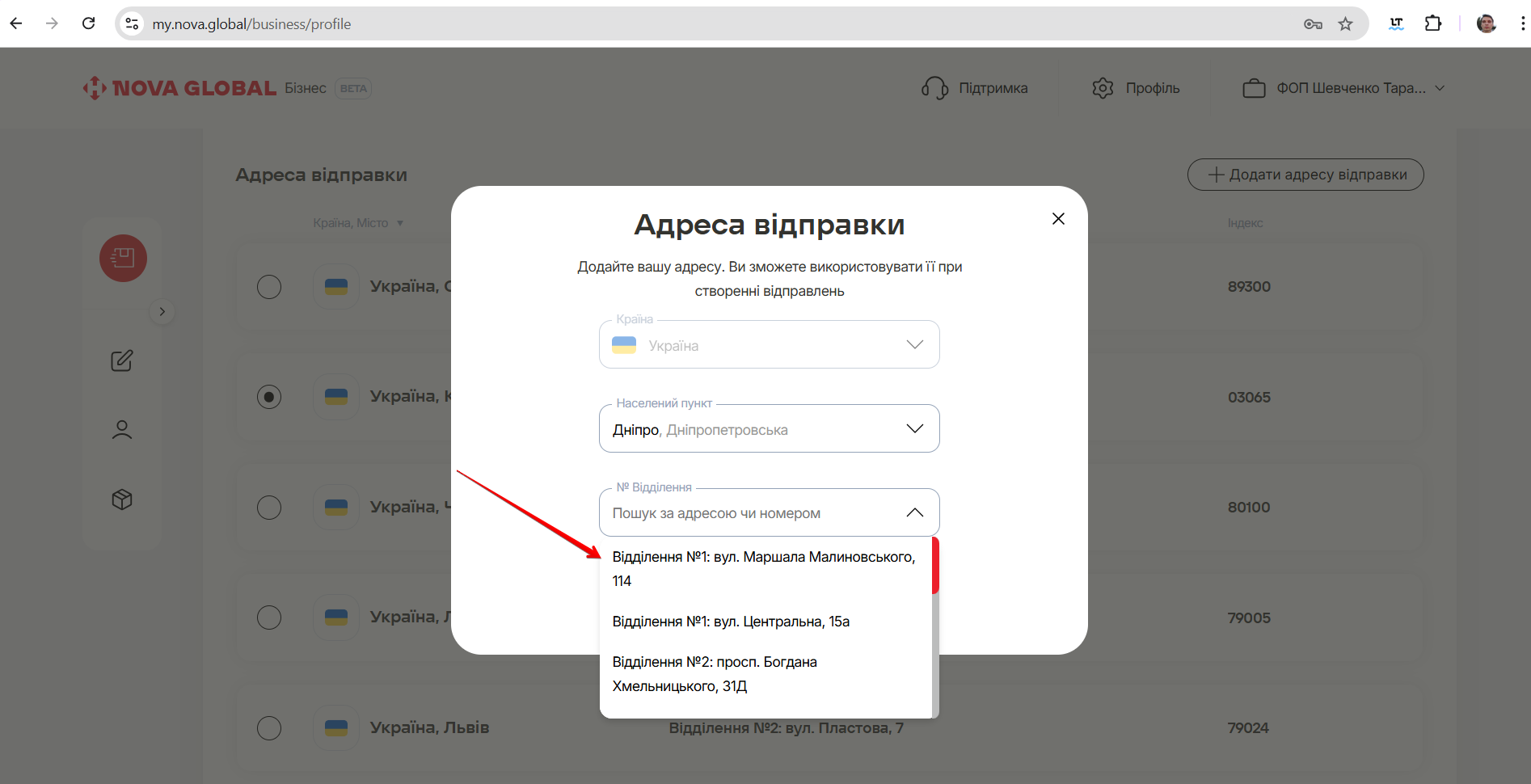
Task: Click the headset support icon
Action: pyautogui.click(x=934, y=88)
